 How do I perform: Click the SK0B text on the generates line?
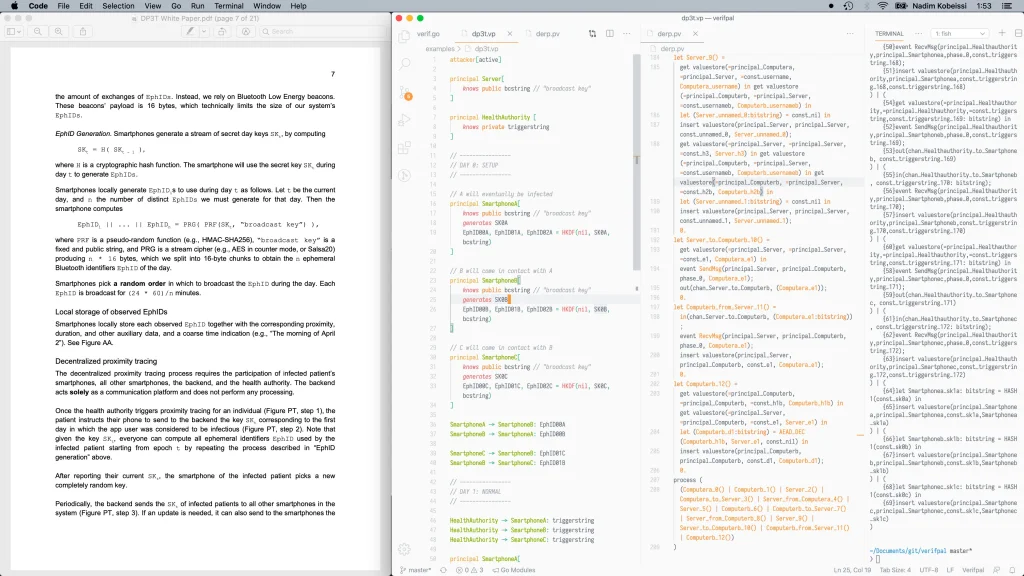click(x=502, y=300)
